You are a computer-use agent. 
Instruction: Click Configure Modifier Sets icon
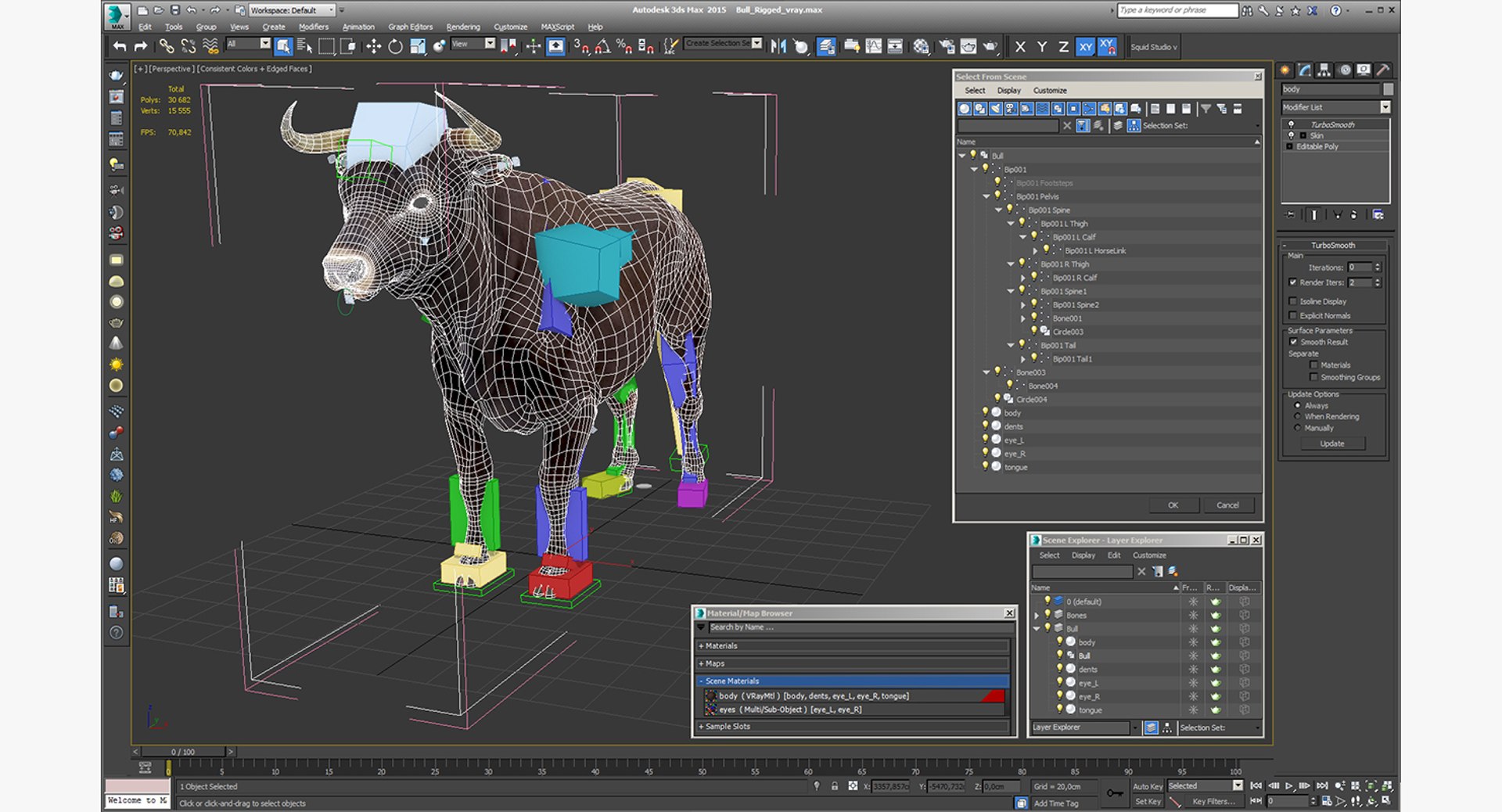pos(1378,214)
